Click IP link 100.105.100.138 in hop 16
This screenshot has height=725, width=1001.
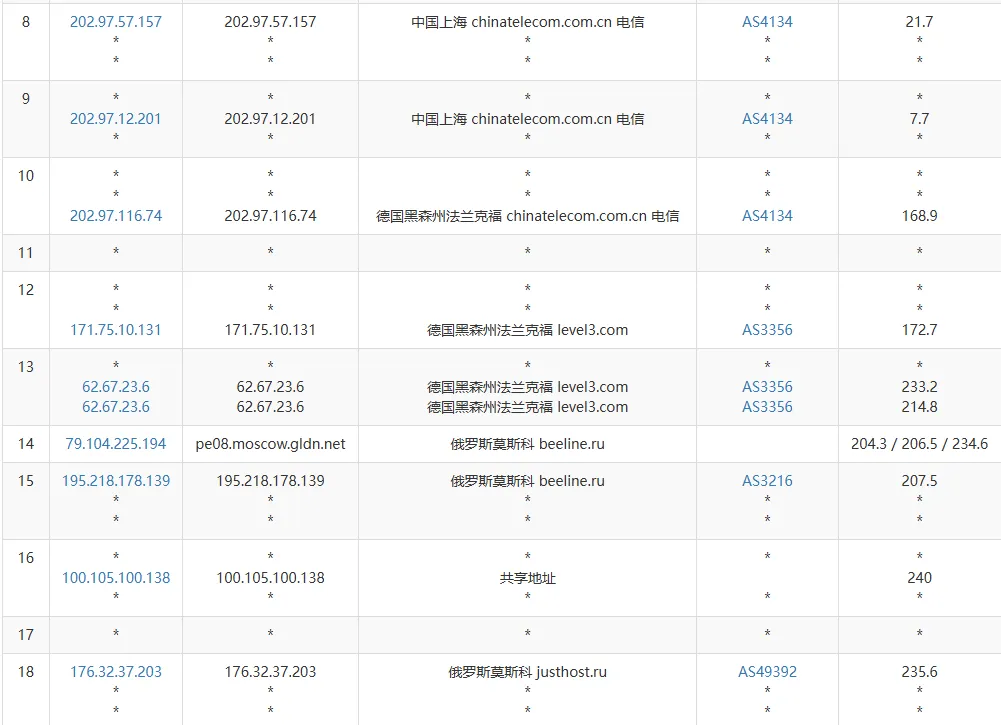point(116,578)
